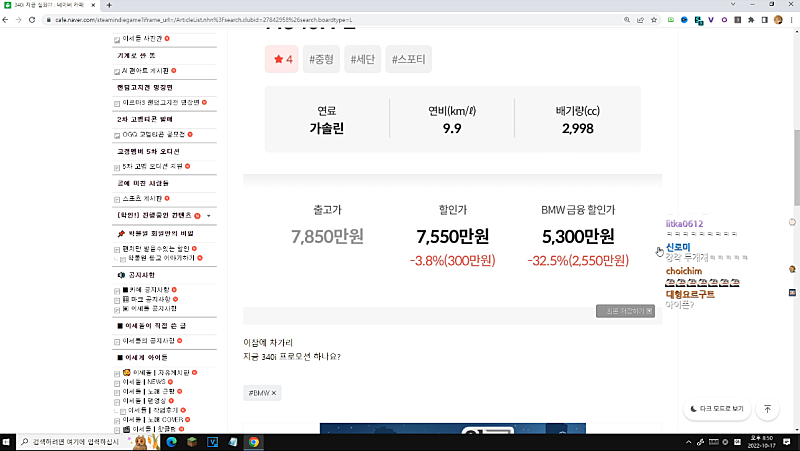Viewport: 800px width, 451px height.
Task: Jump to top with the up-arrow button
Action: [767, 409]
